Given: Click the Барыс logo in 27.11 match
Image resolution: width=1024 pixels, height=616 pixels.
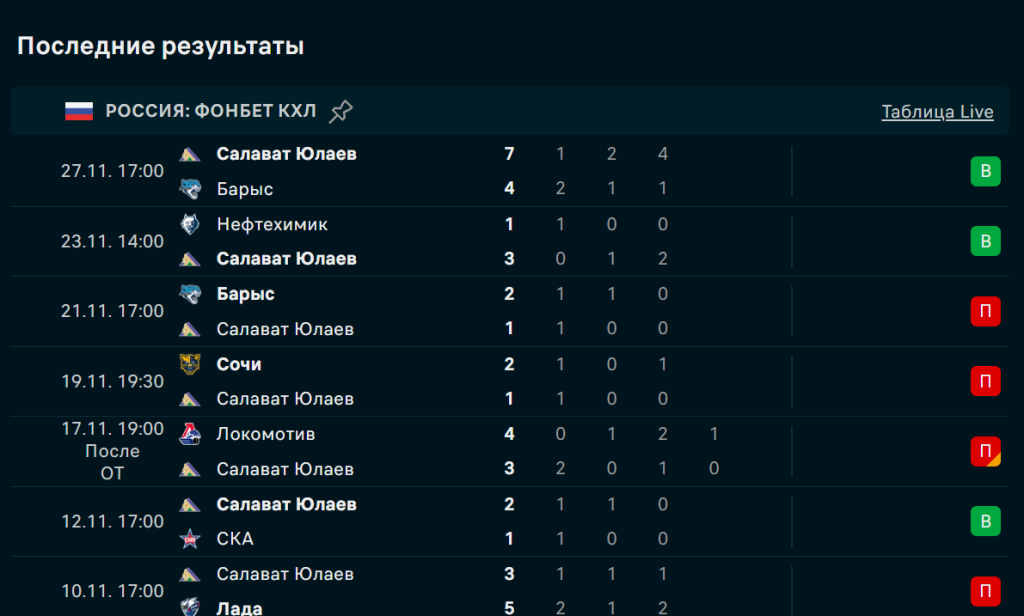Looking at the screenshot, I should click(x=190, y=189).
